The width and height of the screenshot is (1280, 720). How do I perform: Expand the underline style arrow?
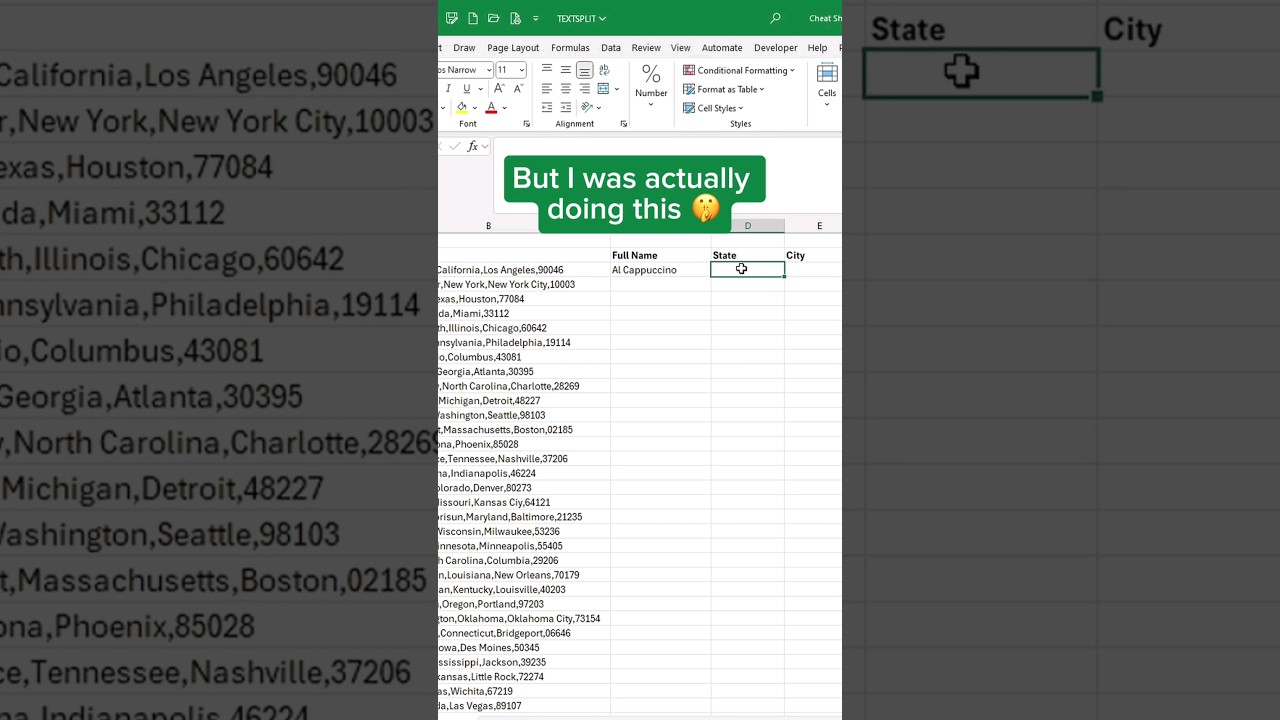(480, 89)
